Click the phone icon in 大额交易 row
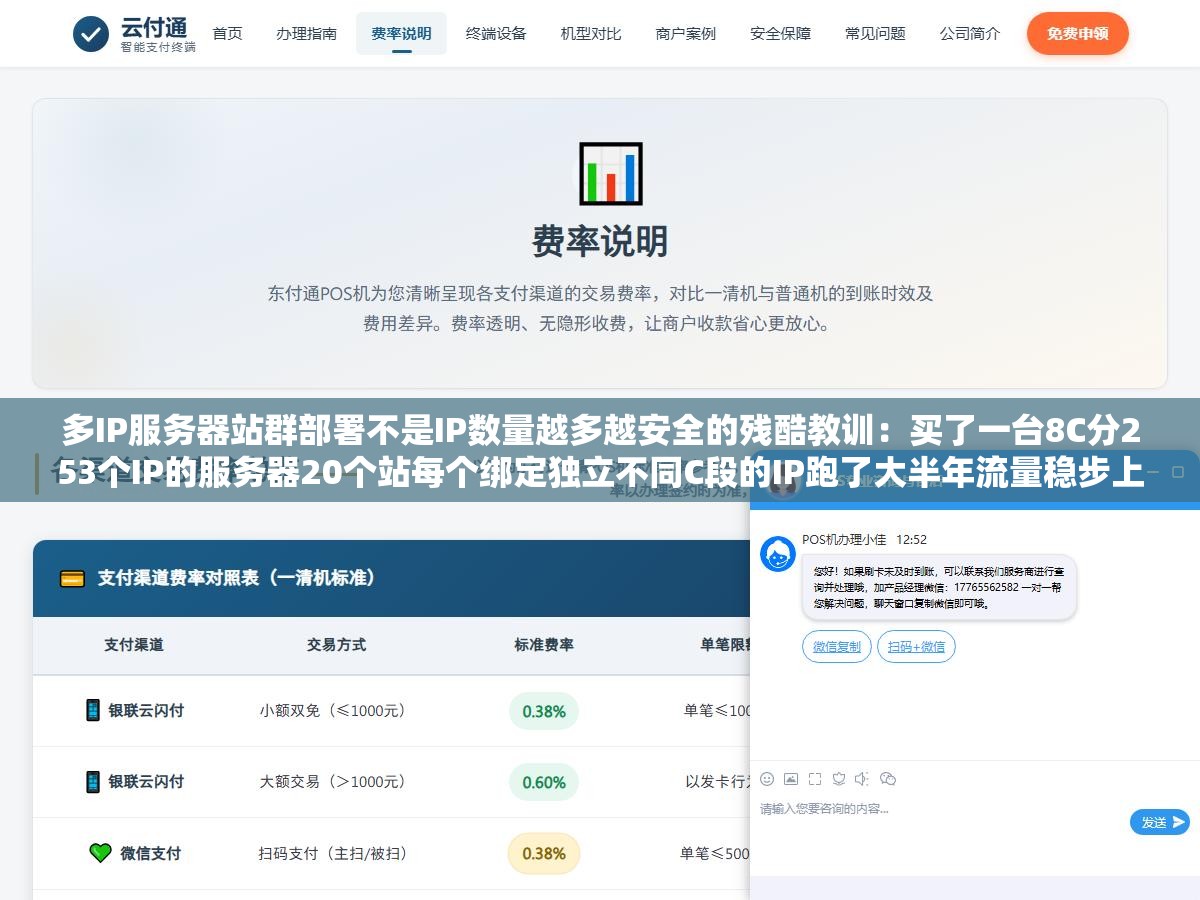Screen dimensions: 1200x900 click(93, 781)
